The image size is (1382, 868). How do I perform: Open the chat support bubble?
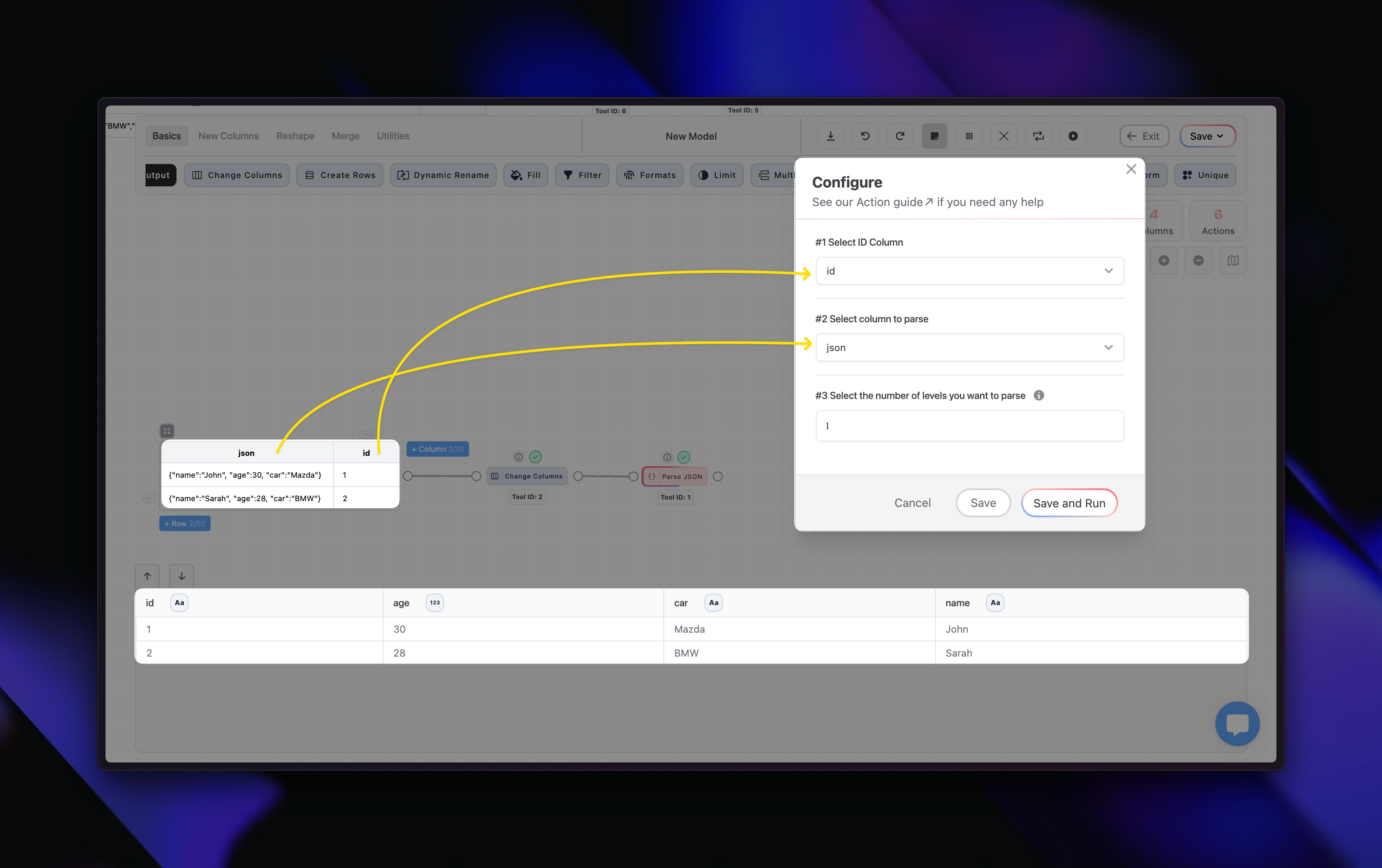[1237, 723]
